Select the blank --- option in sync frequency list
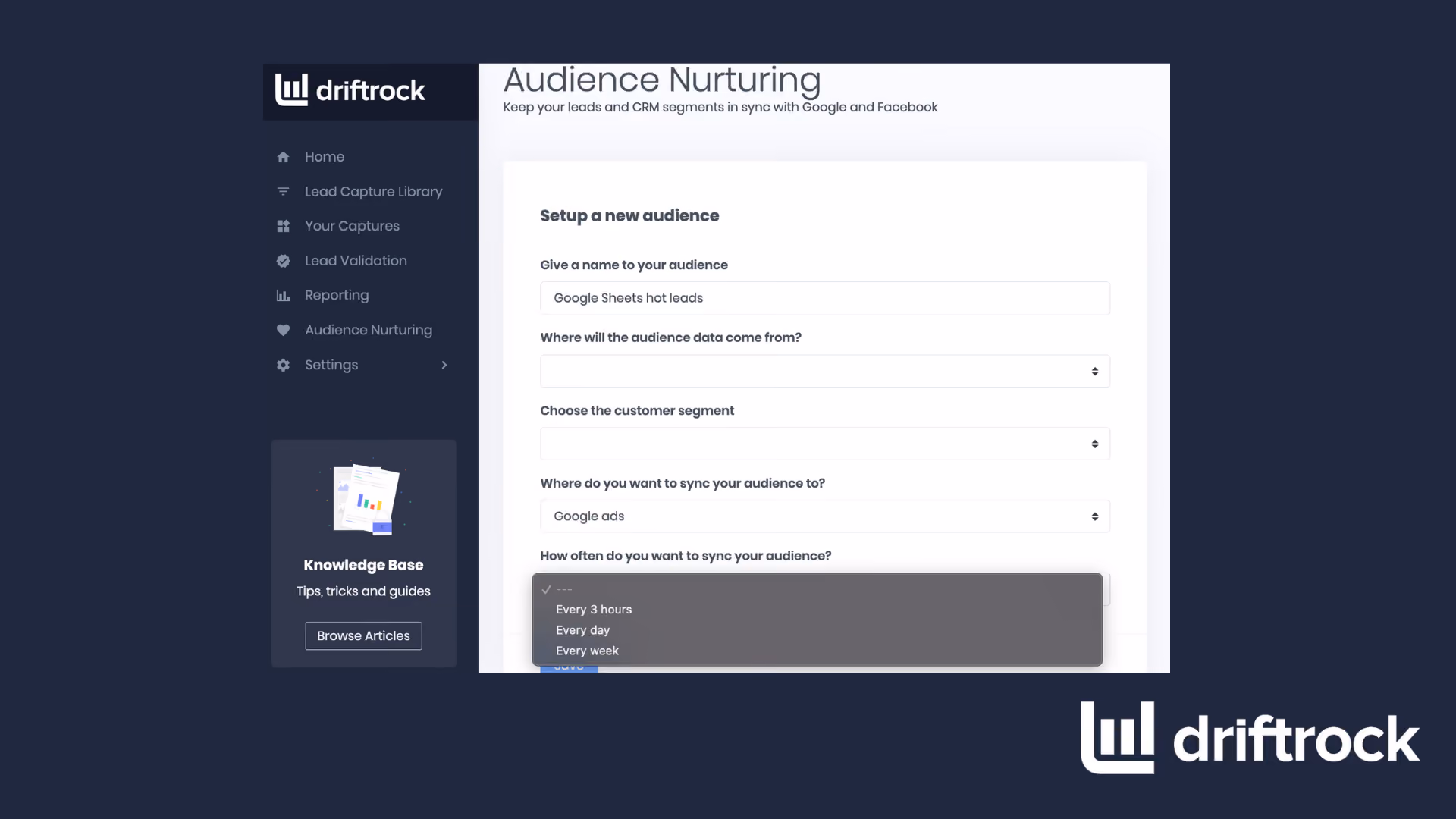 [817, 589]
